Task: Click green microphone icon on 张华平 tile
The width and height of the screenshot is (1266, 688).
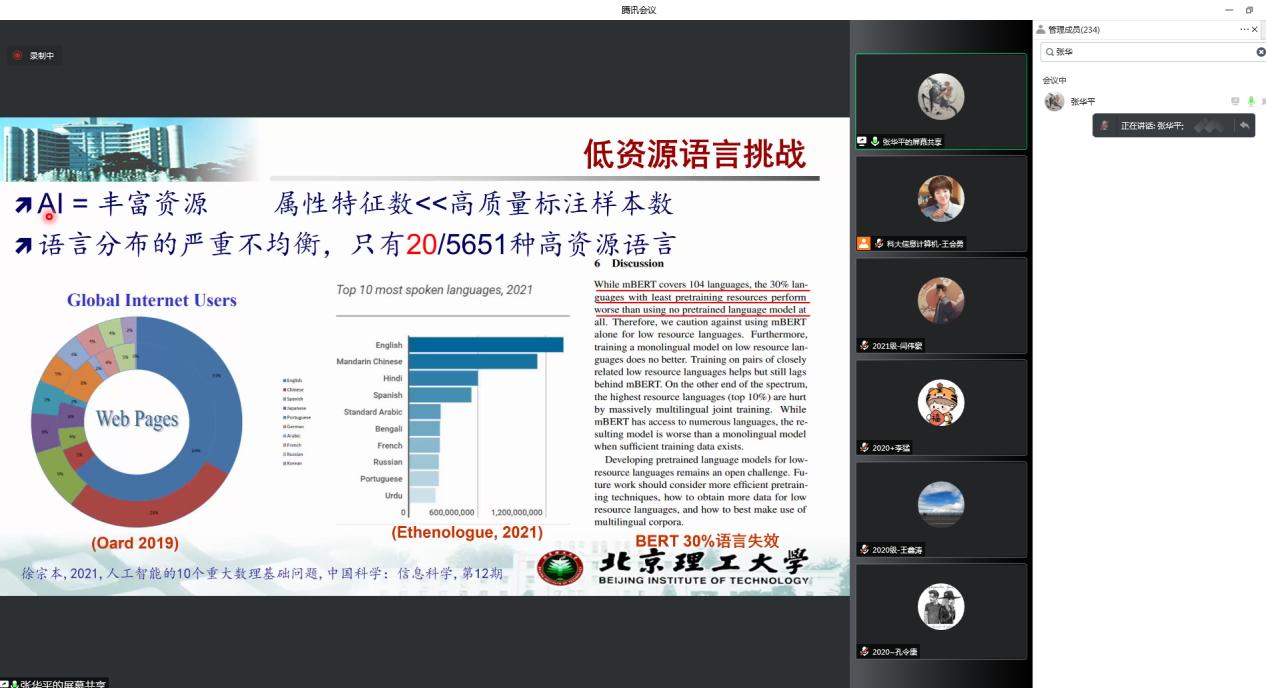Action: [875, 142]
